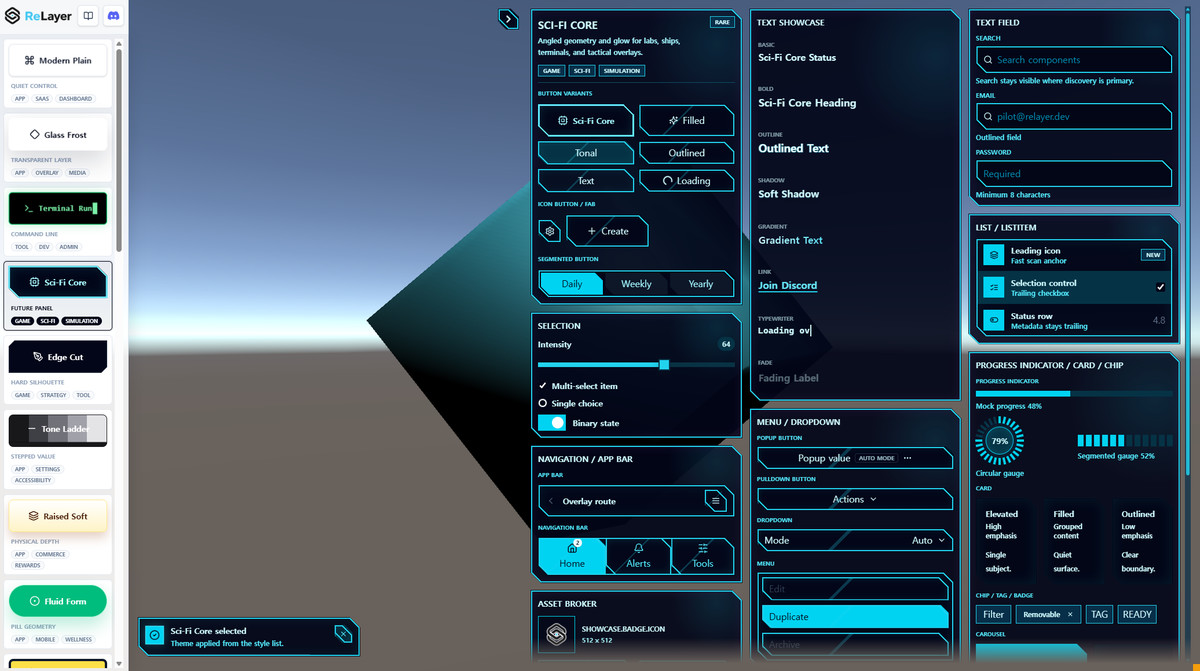1200x671 pixels.
Task: Click the 79% circular gauge
Action: click(x=999, y=440)
